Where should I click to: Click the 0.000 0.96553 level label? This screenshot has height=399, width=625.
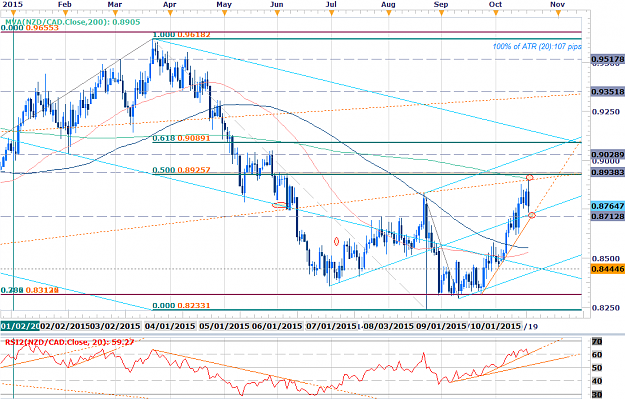[x=30, y=28]
